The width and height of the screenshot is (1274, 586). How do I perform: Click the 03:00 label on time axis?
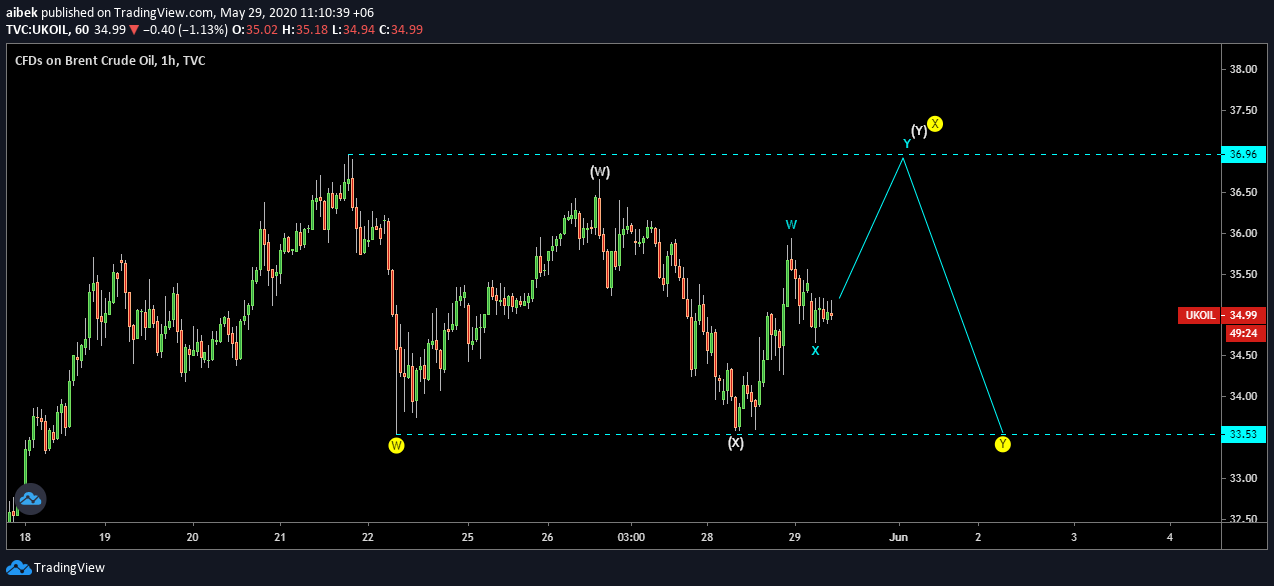tap(631, 537)
